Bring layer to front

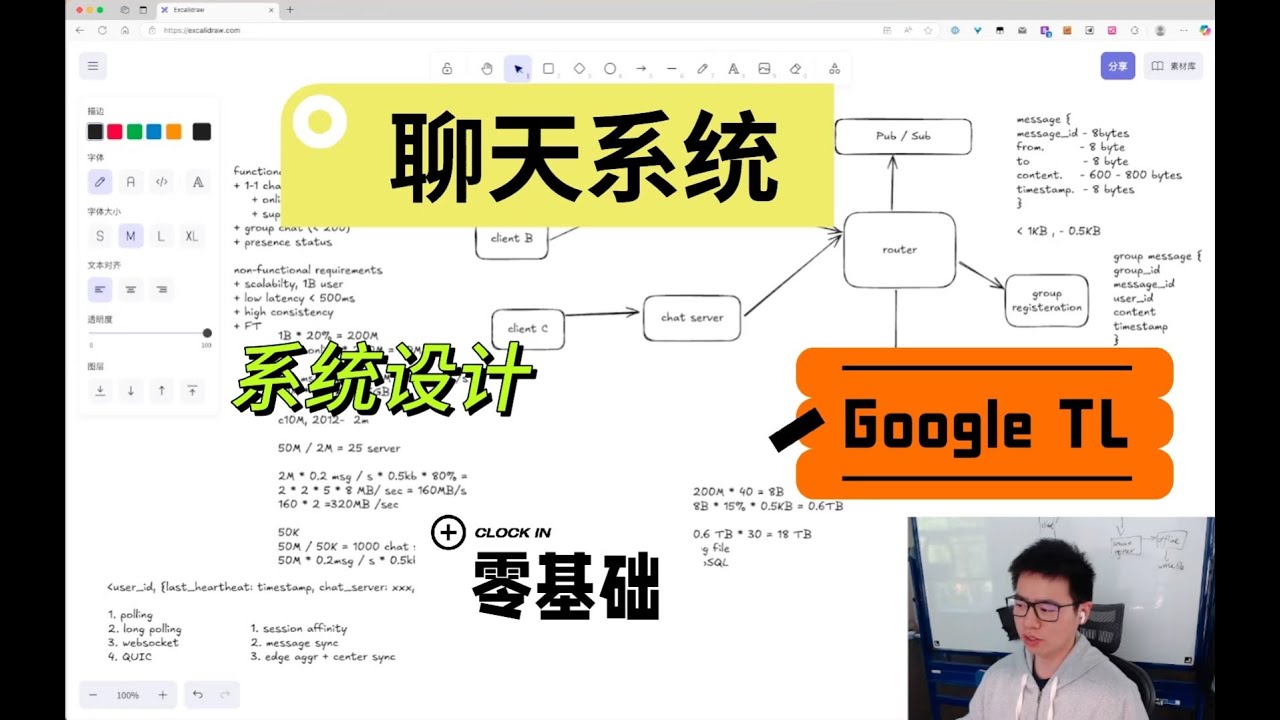(x=192, y=391)
